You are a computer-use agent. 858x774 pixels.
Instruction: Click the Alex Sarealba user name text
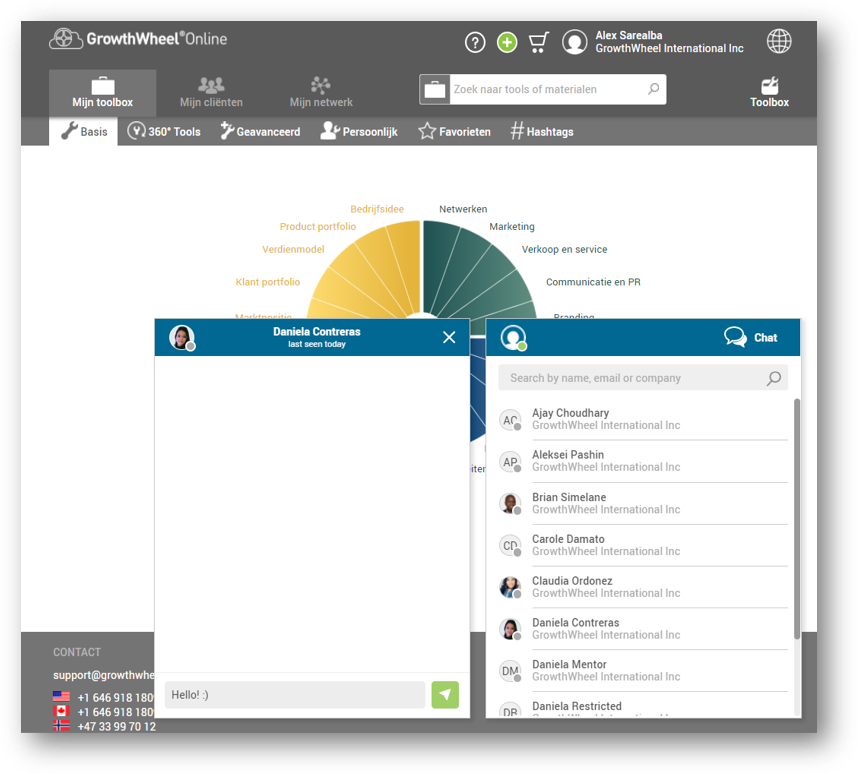629,35
